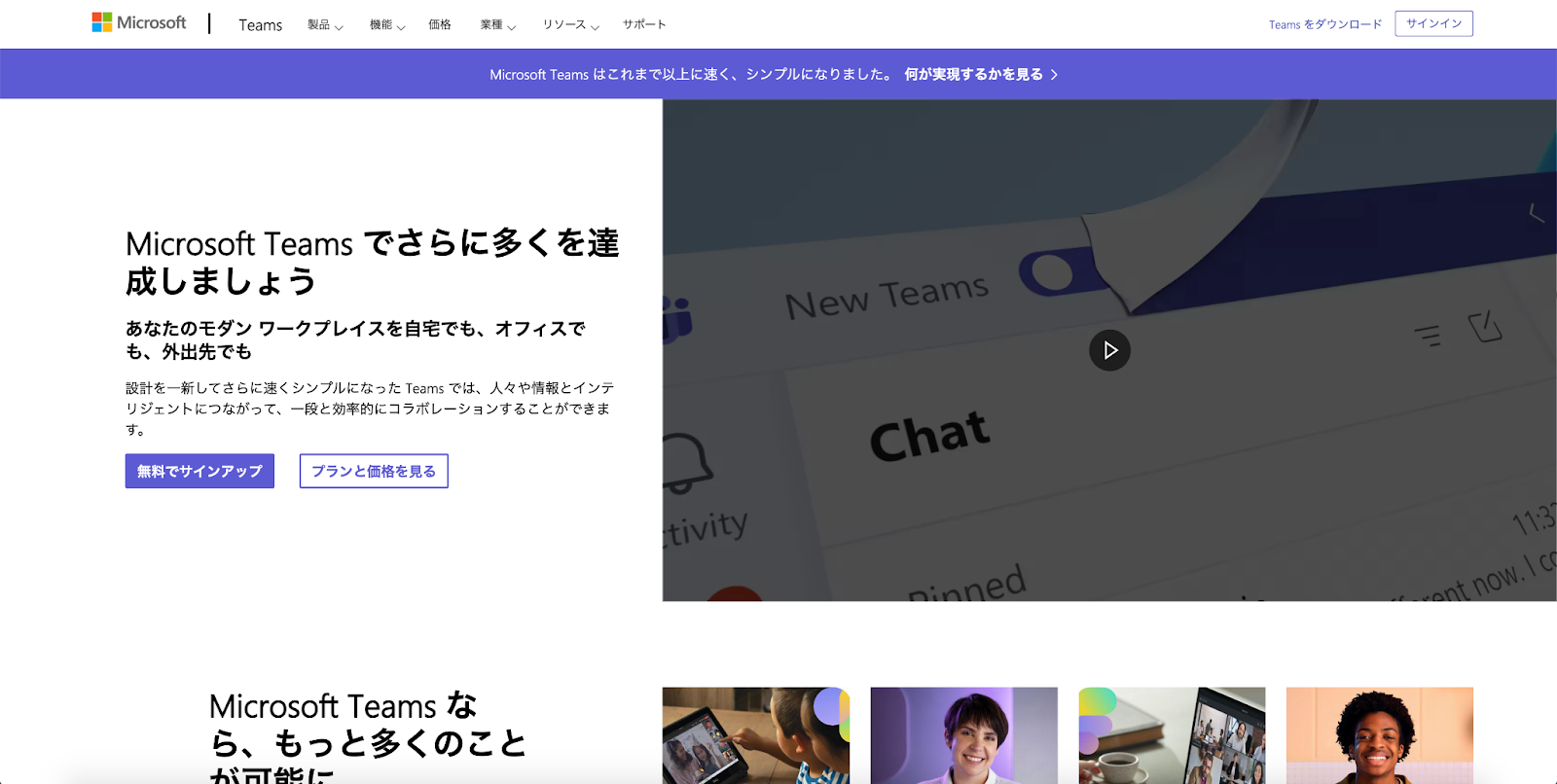The image size is (1557, 784).
Task: Click the 無料でサインアップ button
Action: coord(199,471)
